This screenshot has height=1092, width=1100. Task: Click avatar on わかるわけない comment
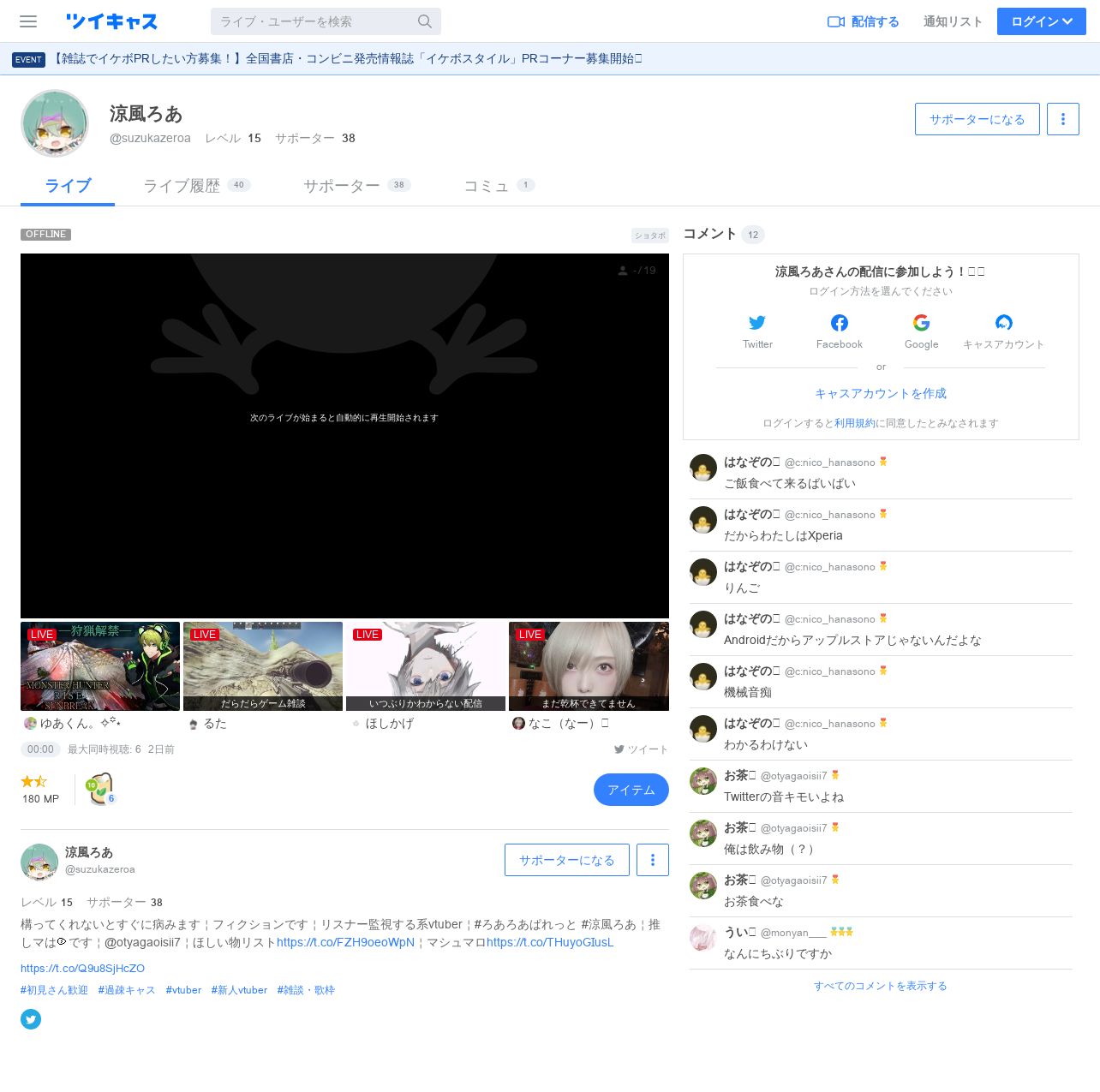click(703, 729)
